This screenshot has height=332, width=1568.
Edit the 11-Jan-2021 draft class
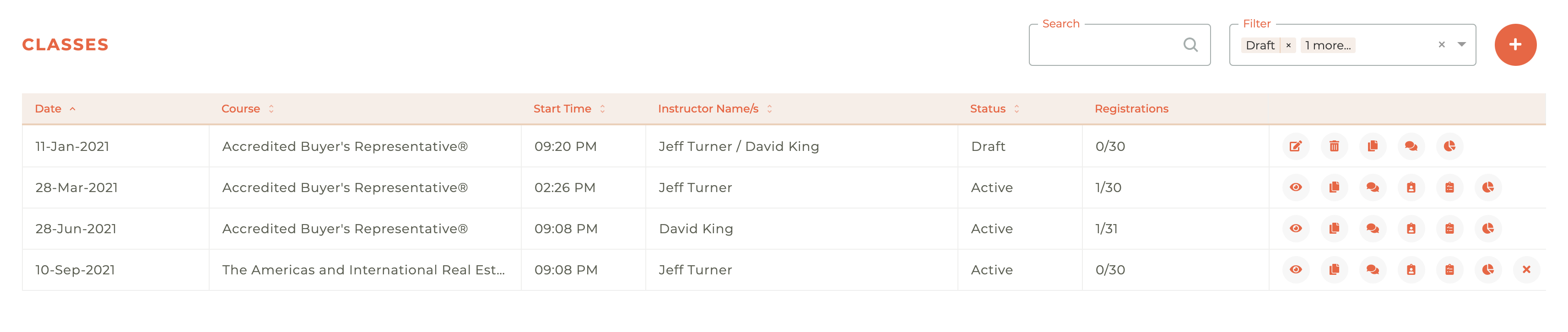pos(1295,146)
